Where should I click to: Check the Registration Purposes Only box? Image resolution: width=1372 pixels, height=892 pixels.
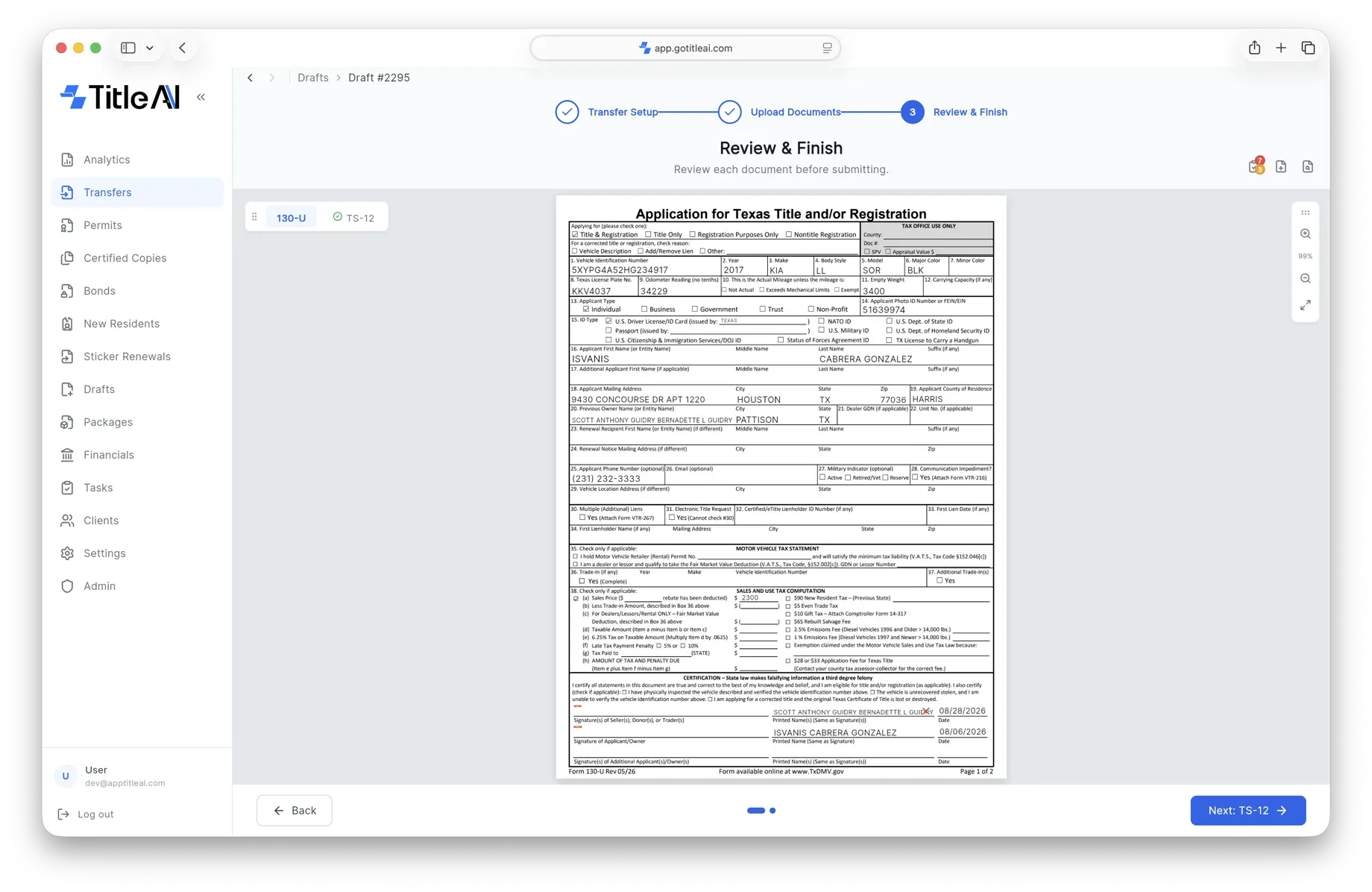click(693, 234)
